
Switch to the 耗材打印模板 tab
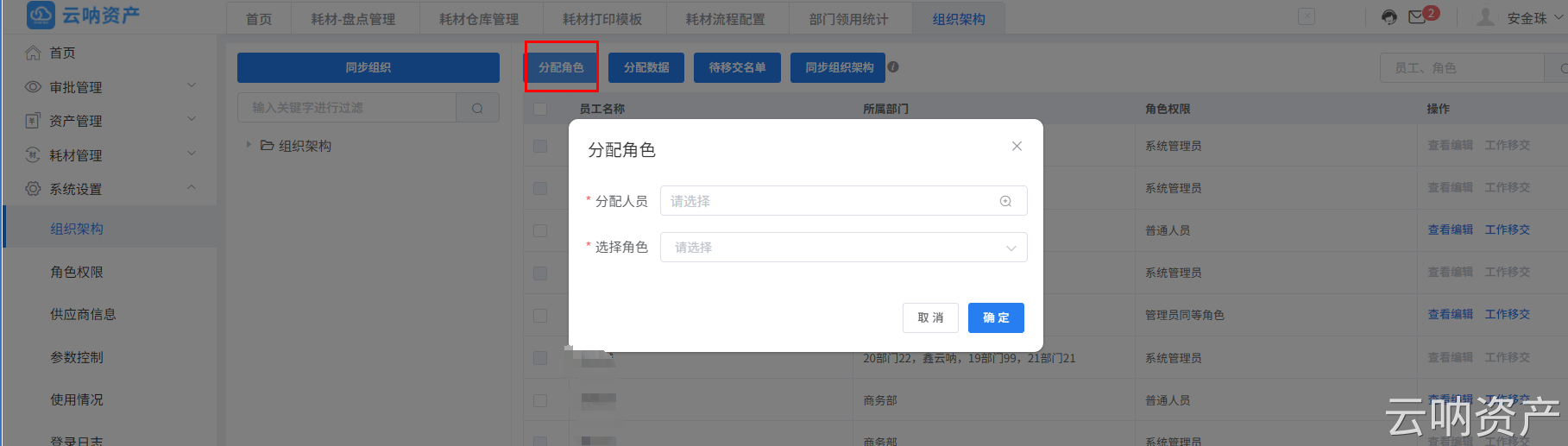[602, 19]
